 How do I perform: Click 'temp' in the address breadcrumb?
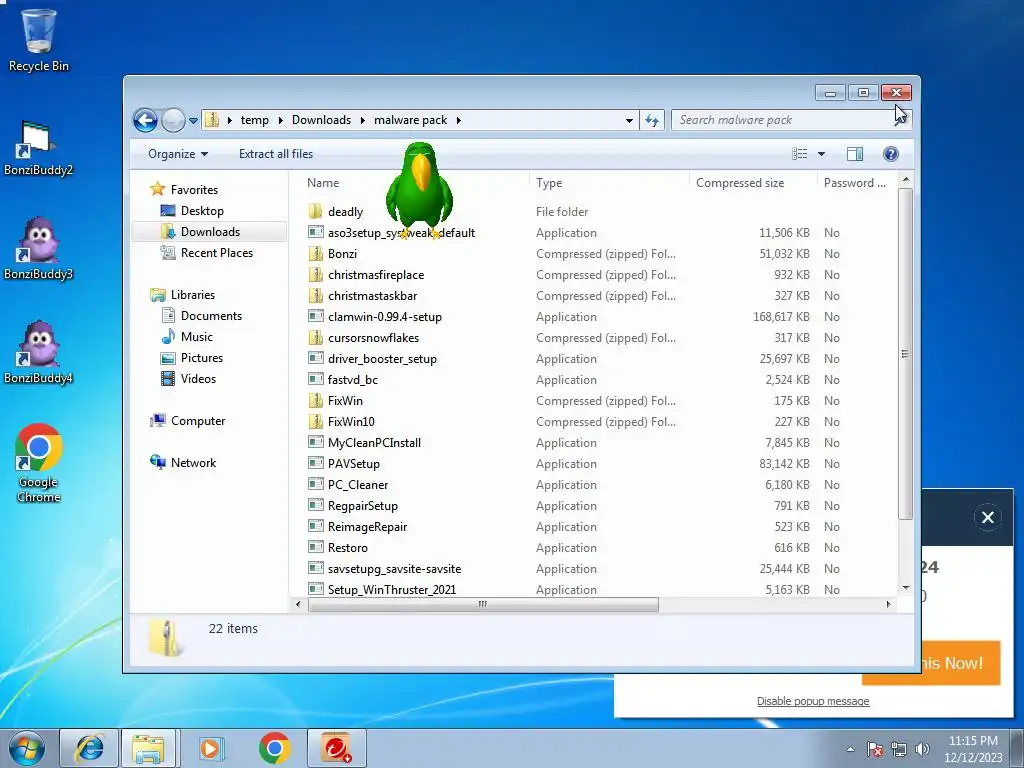pos(255,120)
